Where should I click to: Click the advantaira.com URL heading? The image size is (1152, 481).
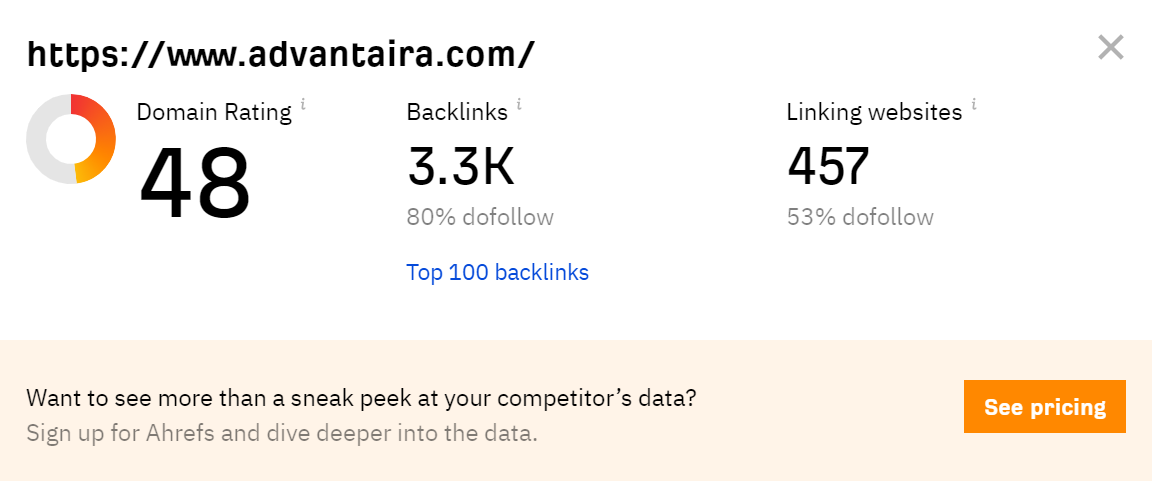(x=281, y=53)
